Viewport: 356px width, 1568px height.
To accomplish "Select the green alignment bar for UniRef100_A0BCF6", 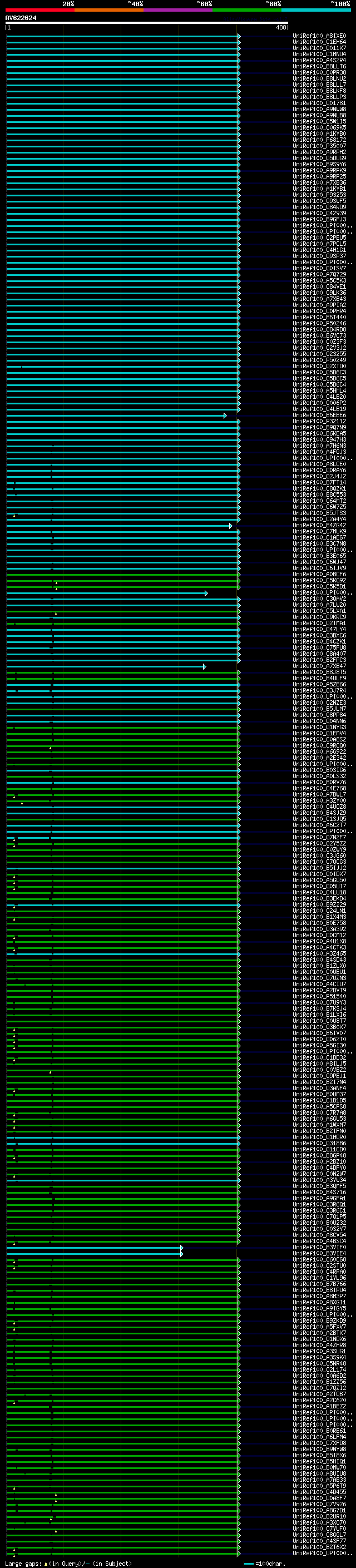I will (x=122, y=575).
